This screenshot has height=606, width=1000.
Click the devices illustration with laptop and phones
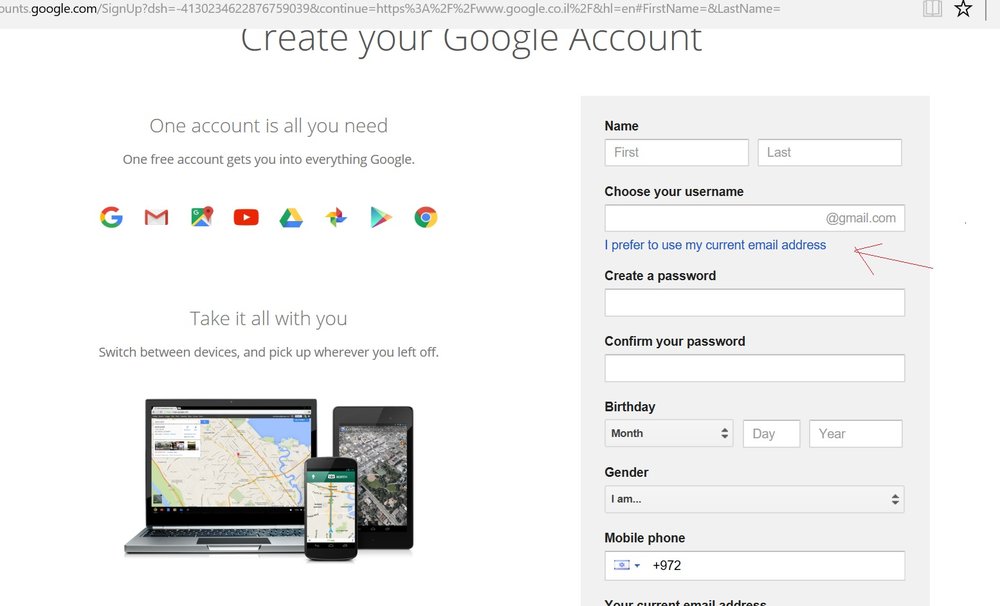tap(269, 480)
